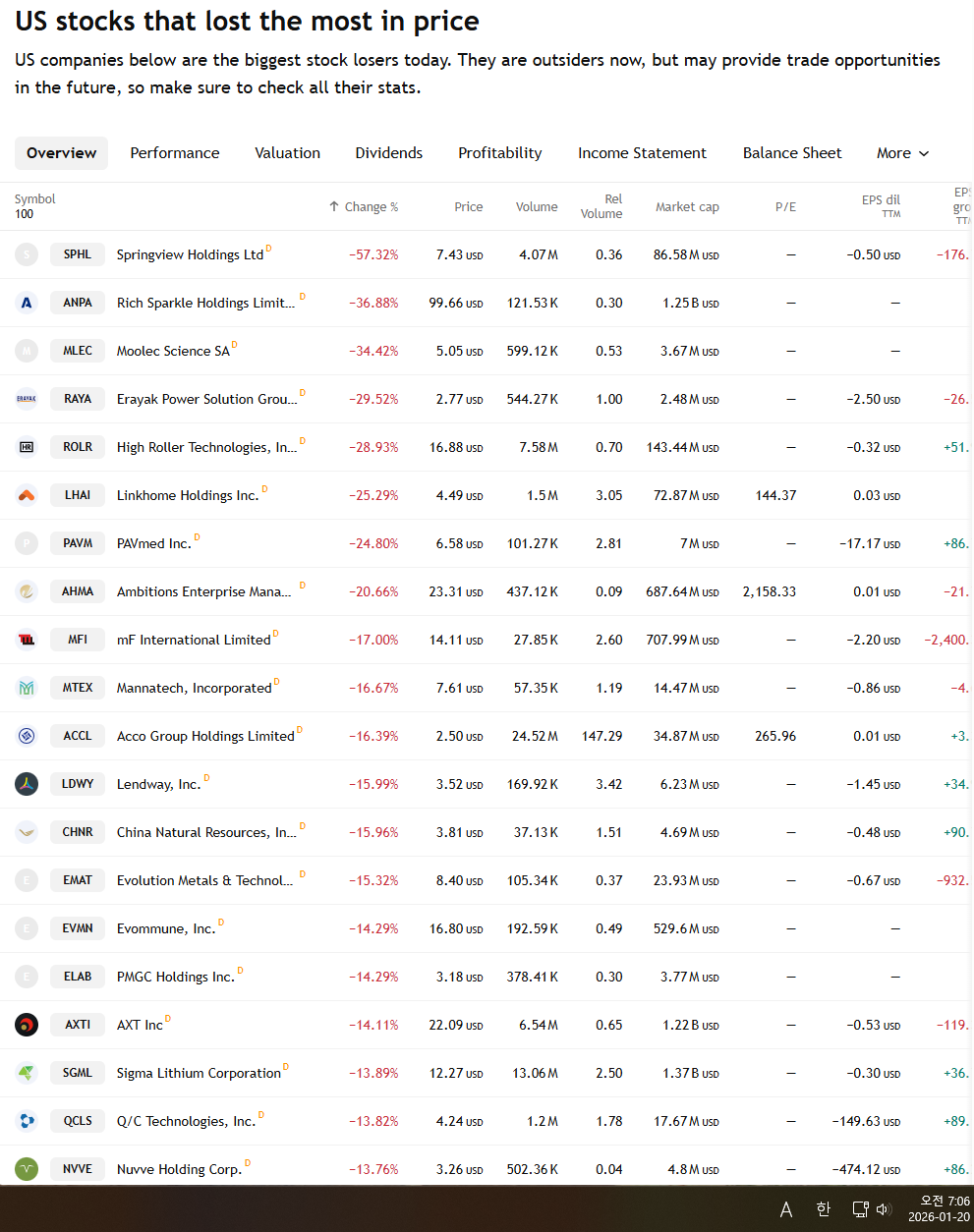
Task: Switch to the Valuation tab
Action: coord(287,153)
